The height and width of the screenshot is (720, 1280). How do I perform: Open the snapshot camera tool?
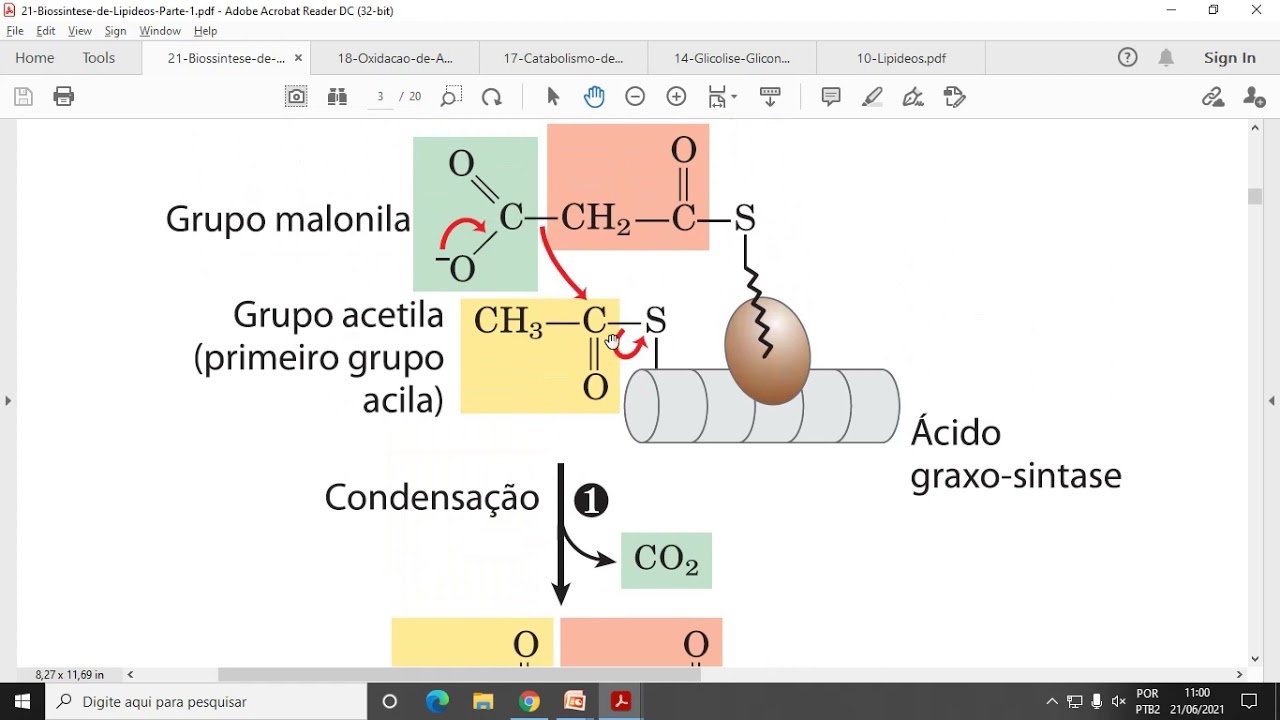tap(296, 97)
